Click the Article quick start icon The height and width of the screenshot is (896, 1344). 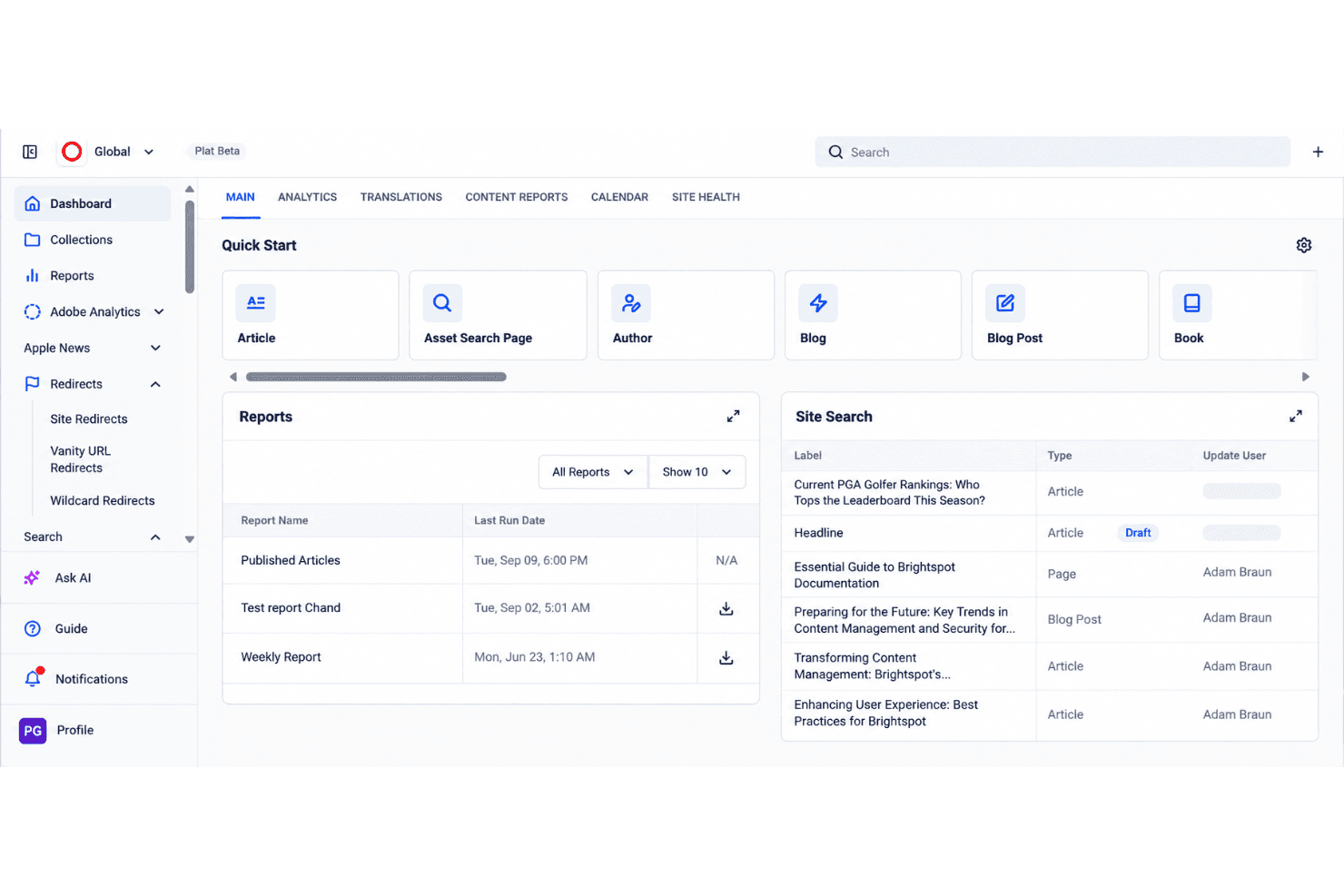256,303
